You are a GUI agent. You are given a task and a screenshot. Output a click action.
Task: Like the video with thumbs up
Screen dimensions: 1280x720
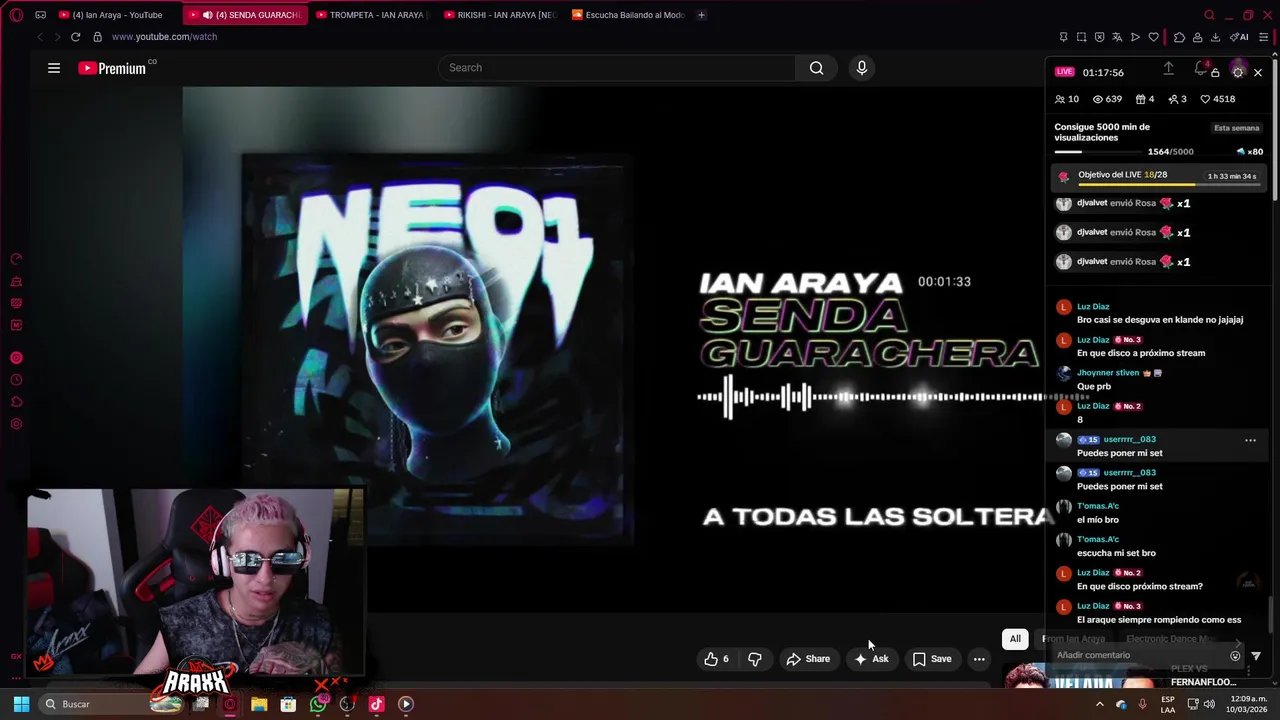click(x=716, y=659)
